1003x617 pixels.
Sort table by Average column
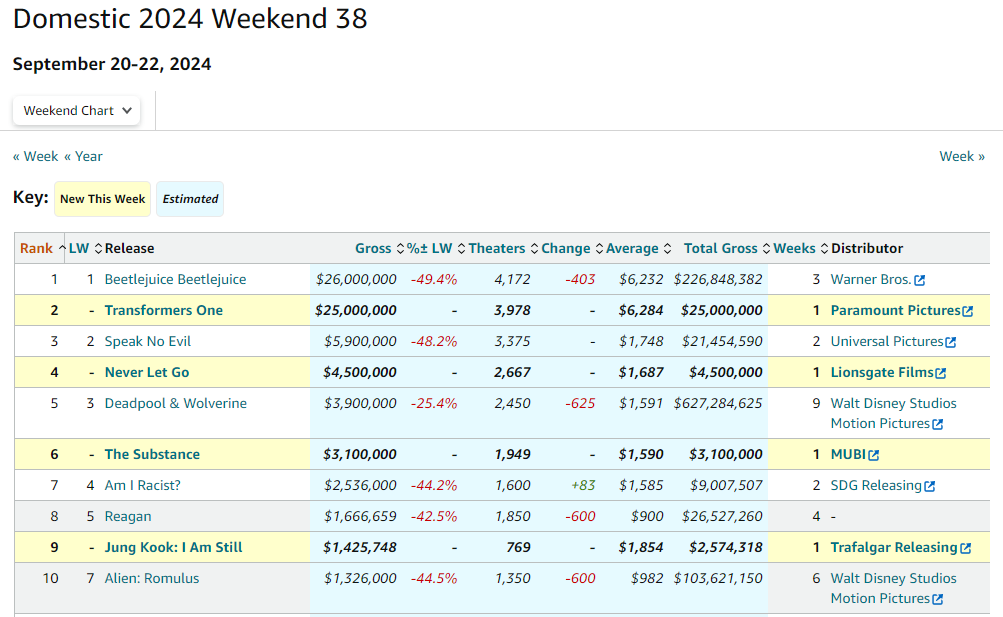638,248
